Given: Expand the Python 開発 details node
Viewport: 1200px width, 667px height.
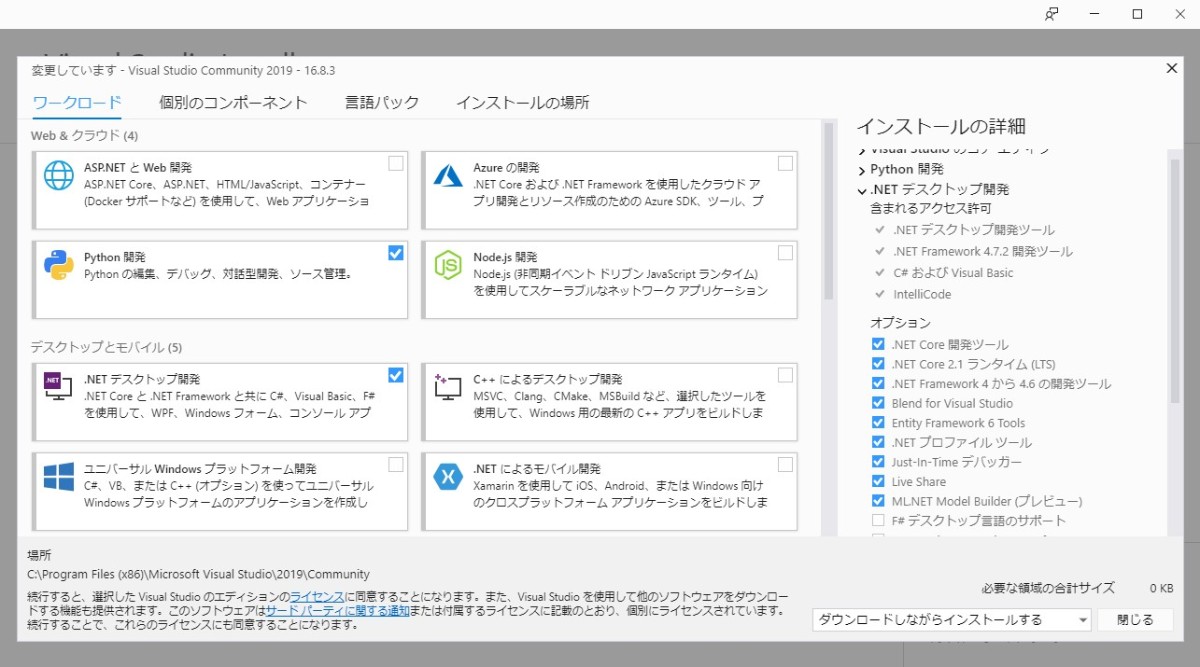Looking at the screenshot, I should [861, 170].
